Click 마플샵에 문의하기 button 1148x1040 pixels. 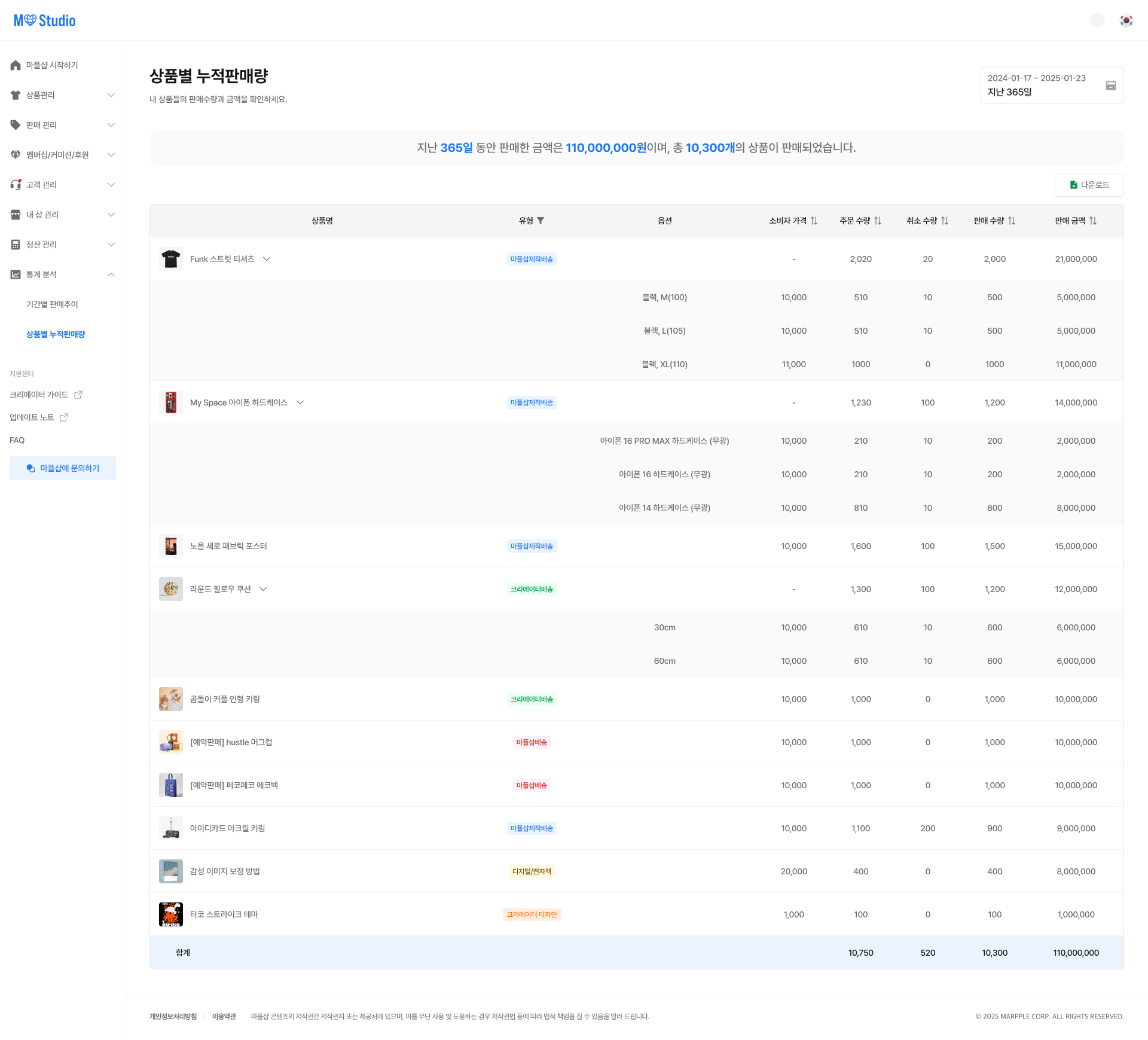click(x=63, y=468)
